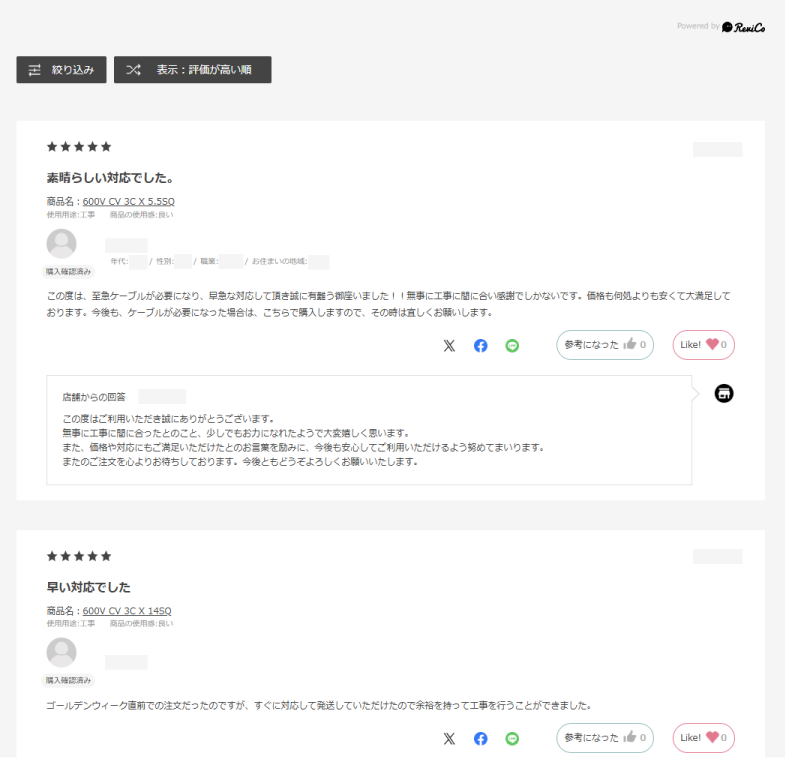Share first review on LINE
785x758 pixels.
pos(513,345)
